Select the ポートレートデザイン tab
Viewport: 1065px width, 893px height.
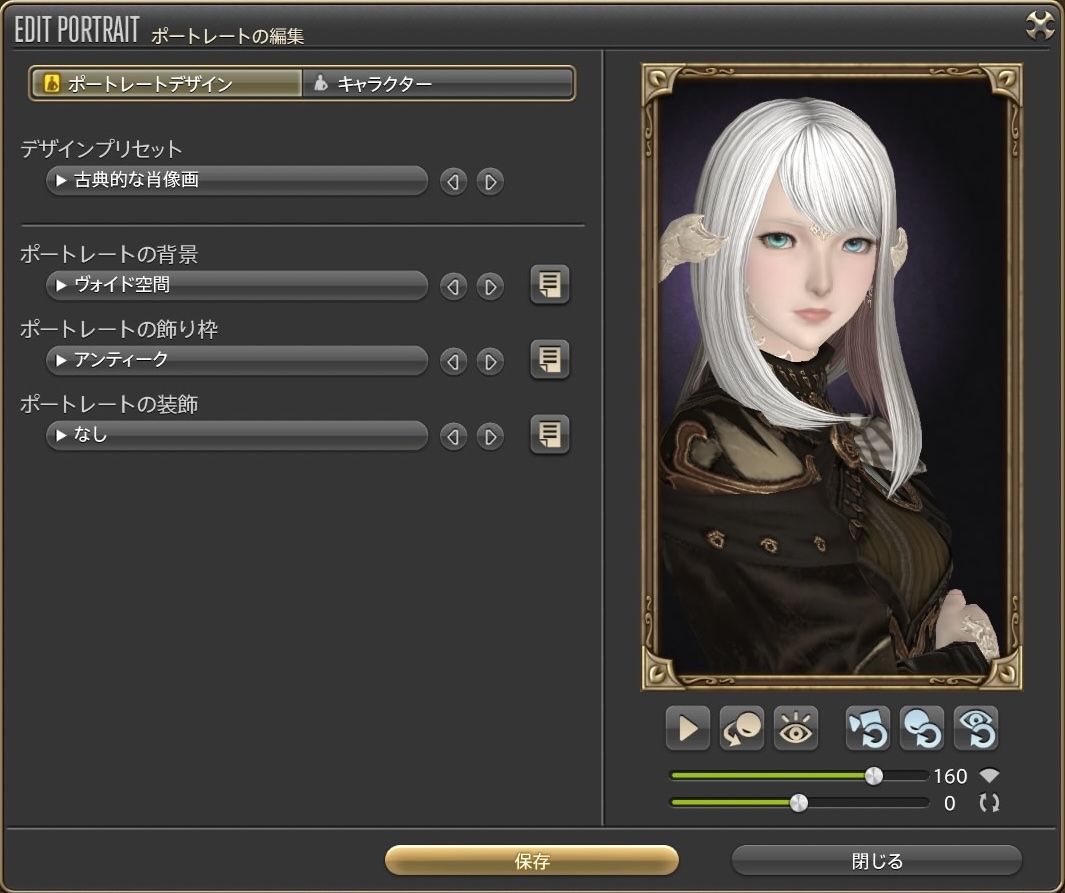coord(166,84)
